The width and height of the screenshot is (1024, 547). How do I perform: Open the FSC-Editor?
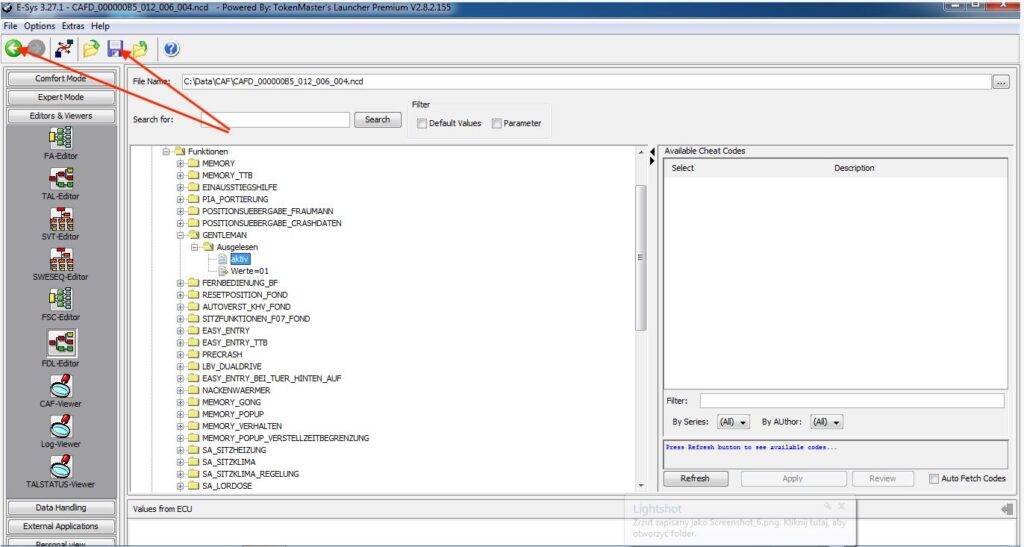[61, 299]
